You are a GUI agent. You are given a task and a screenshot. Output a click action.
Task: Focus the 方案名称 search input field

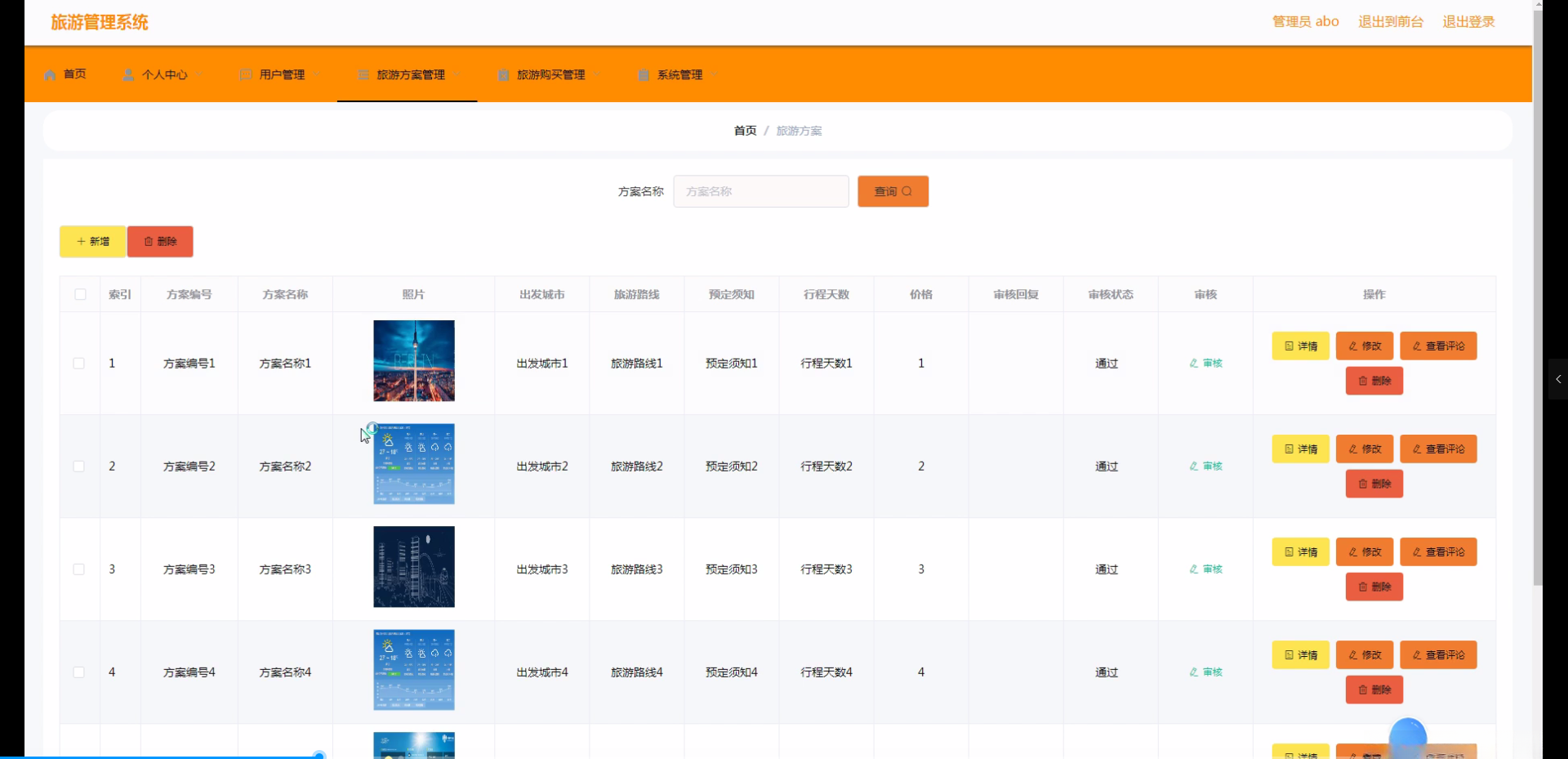(761, 191)
